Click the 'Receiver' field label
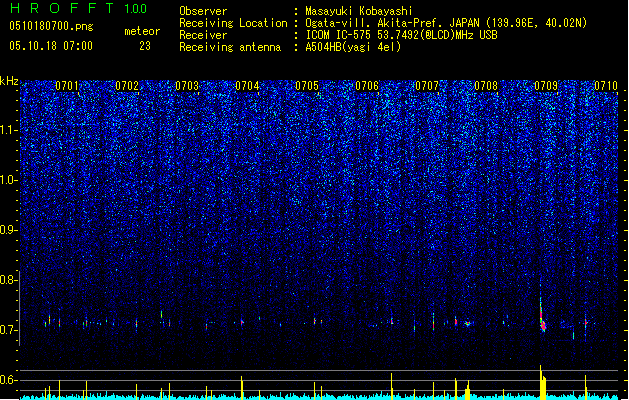 (x=203, y=35)
